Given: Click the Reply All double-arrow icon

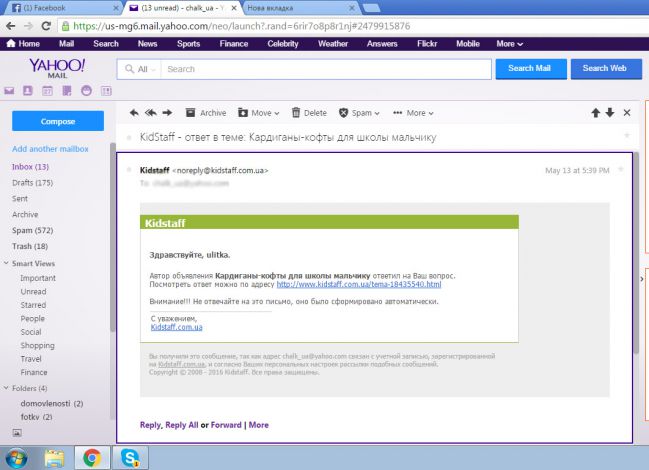Looking at the screenshot, I should pos(150,113).
